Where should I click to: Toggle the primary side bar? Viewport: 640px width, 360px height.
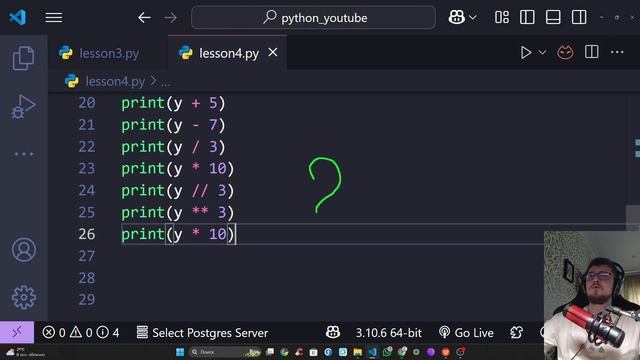point(527,18)
